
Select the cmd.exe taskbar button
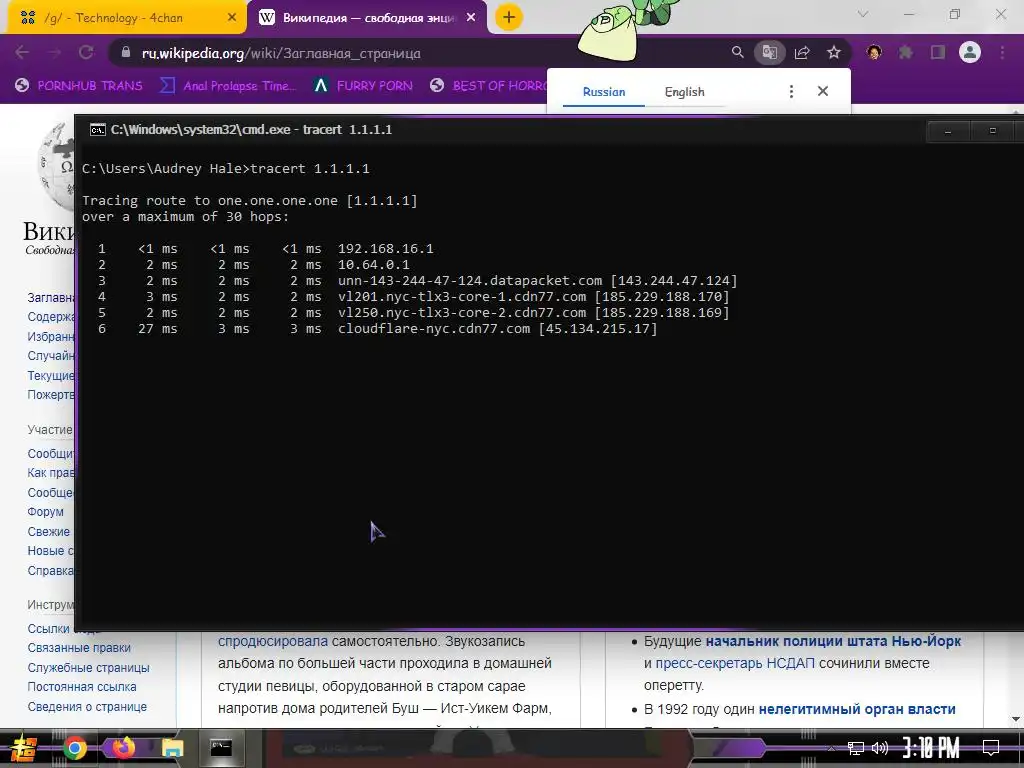pyautogui.click(x=221, y=748)
